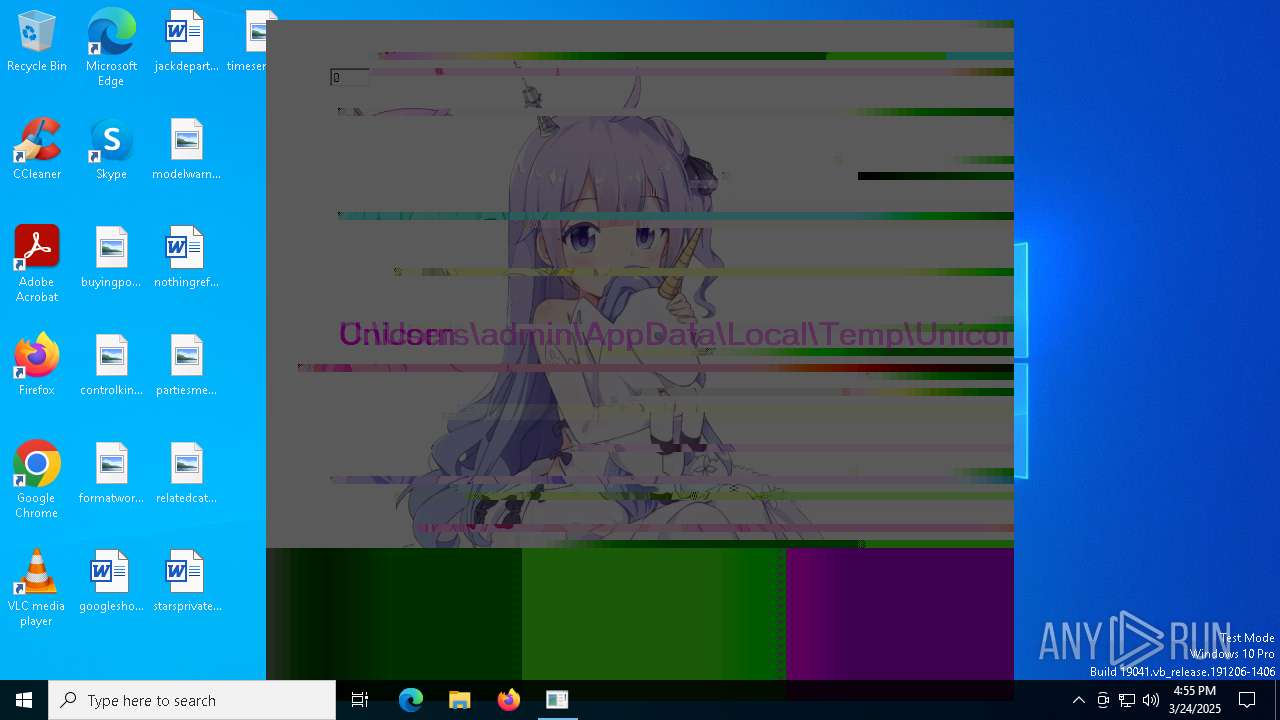
Task: Select the buyingpo image file
Action: 111,257
